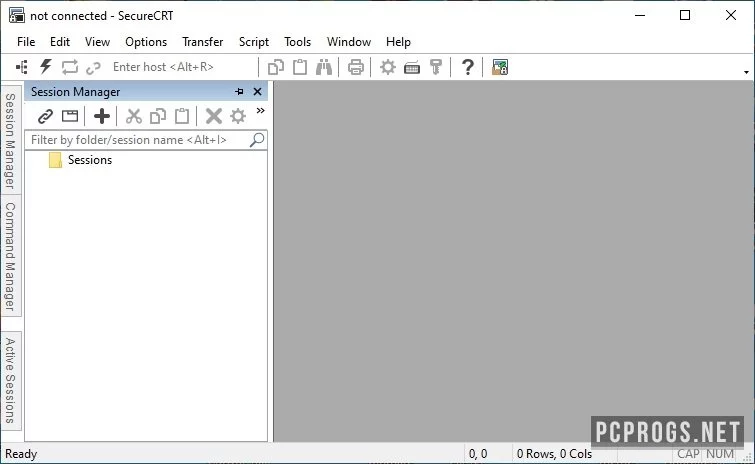Click the Paste icon in Session Manager

182,116
